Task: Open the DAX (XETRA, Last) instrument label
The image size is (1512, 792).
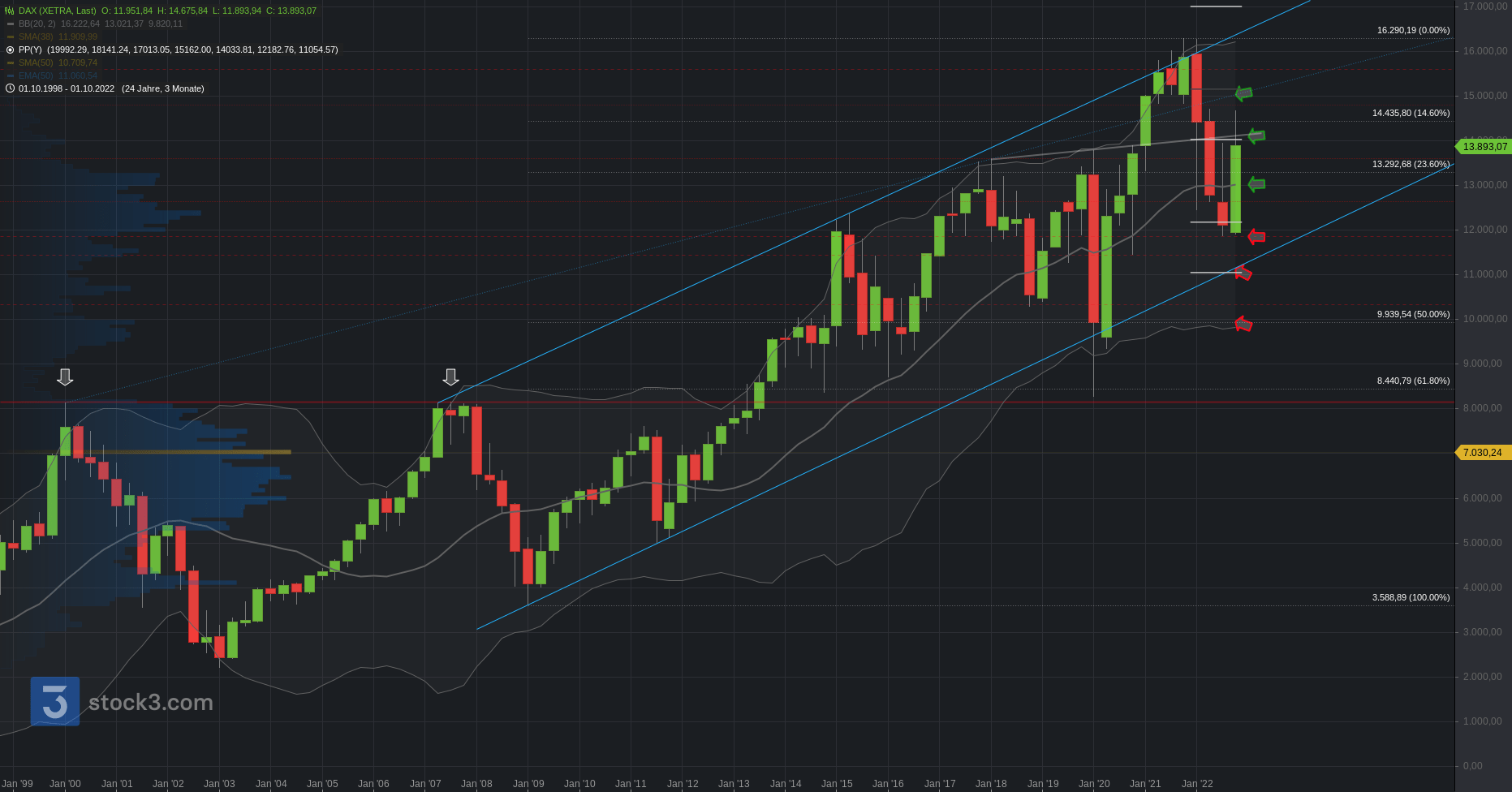Action: tap(57, 11)
